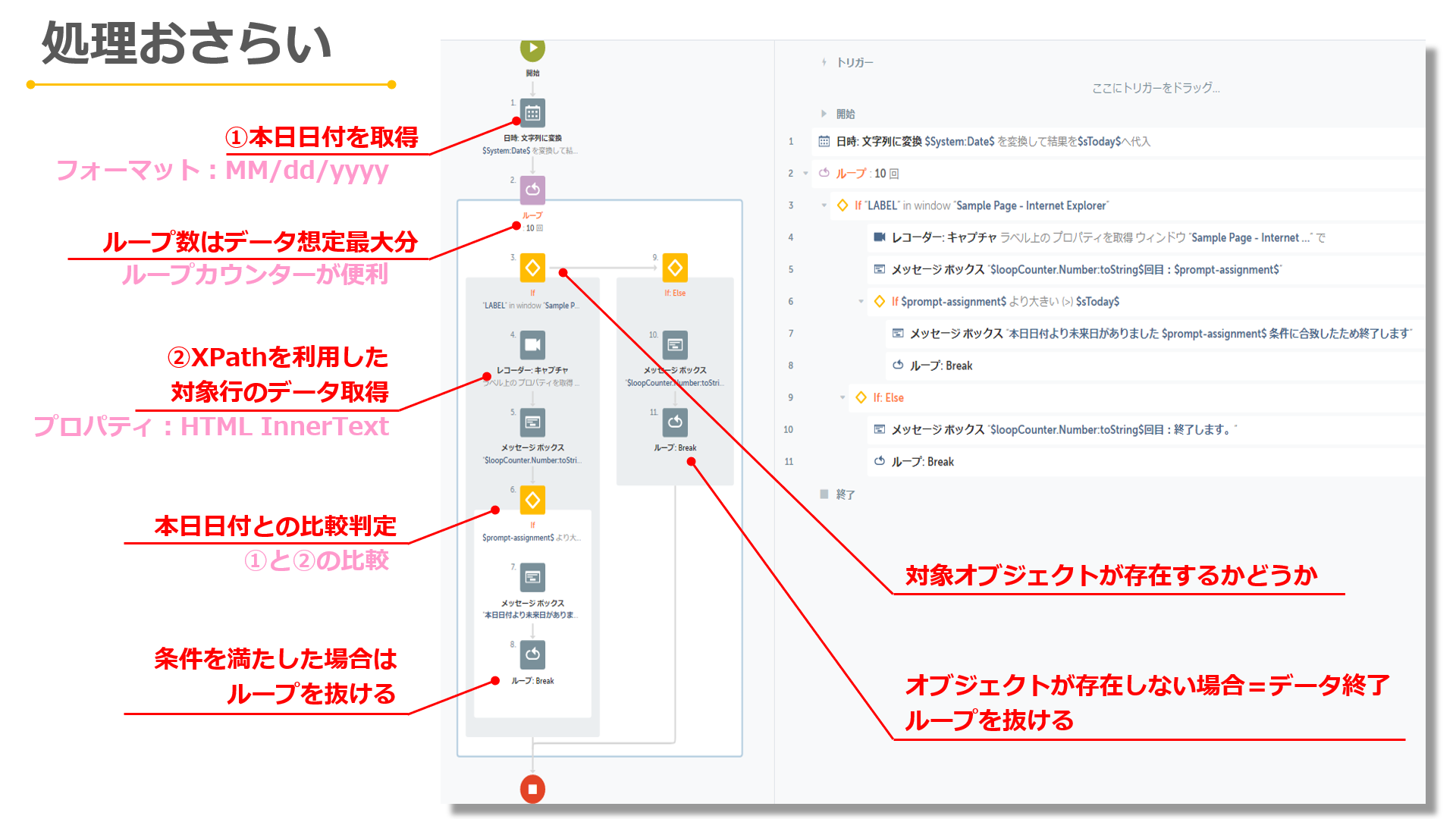Click calendar icon in list row 1
The width and height of the screenshot is (1456, 819).
824,141
